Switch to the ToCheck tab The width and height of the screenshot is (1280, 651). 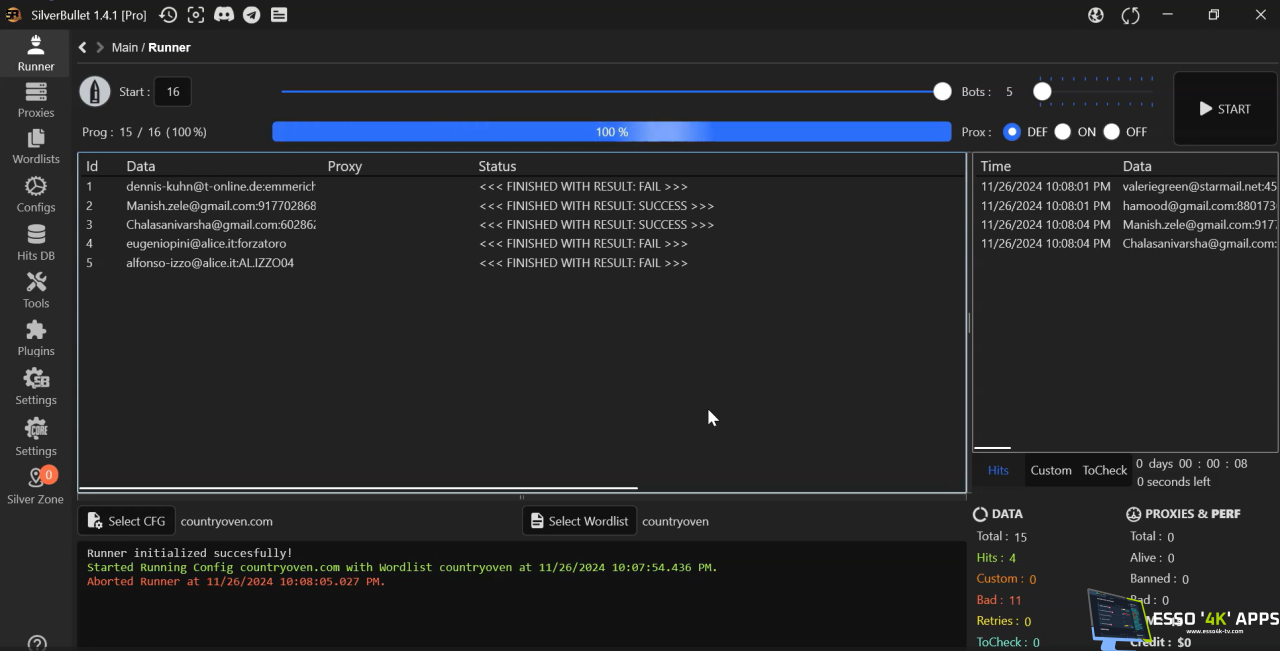coord(1104,470)
